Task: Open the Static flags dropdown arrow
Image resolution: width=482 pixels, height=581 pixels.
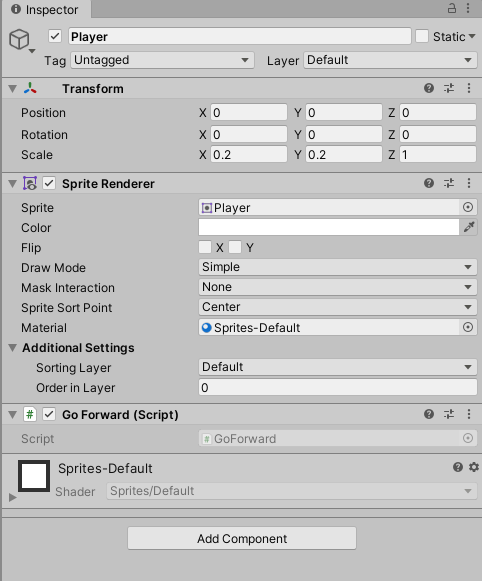Action: pyautogui.click(x=472, y=36)
